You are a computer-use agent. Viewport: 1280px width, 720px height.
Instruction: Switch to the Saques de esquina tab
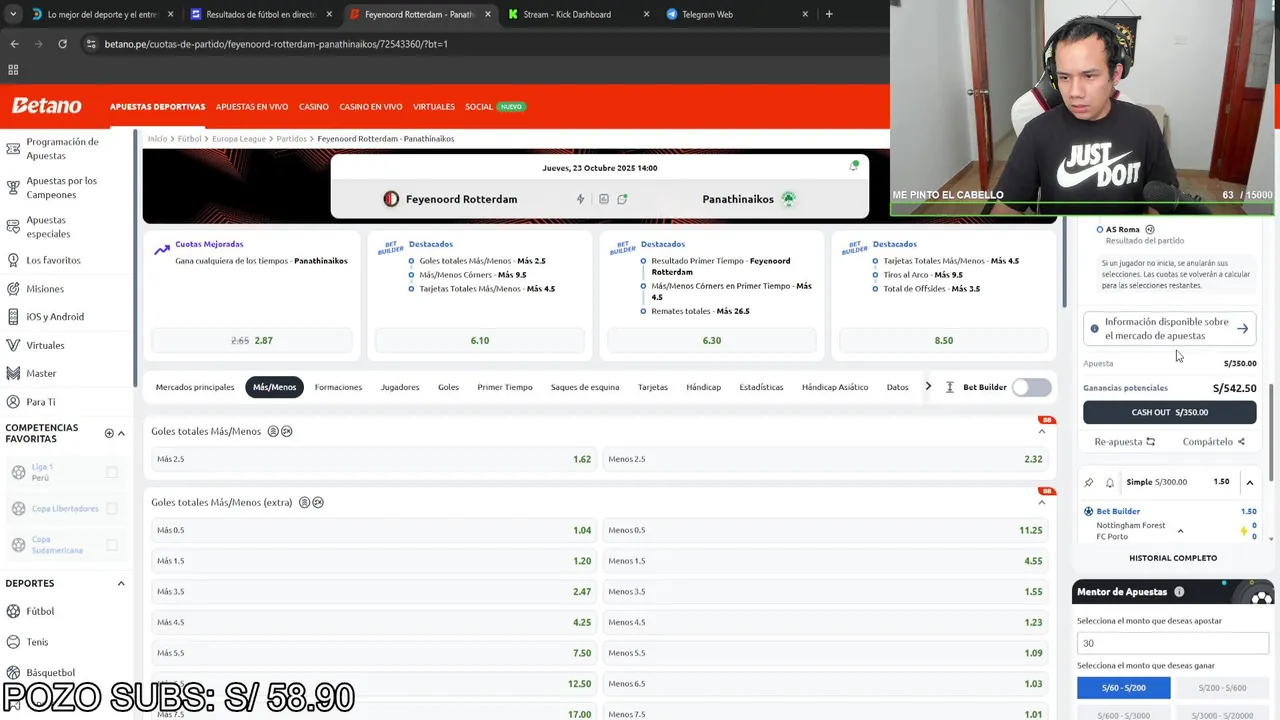[585, 387]
